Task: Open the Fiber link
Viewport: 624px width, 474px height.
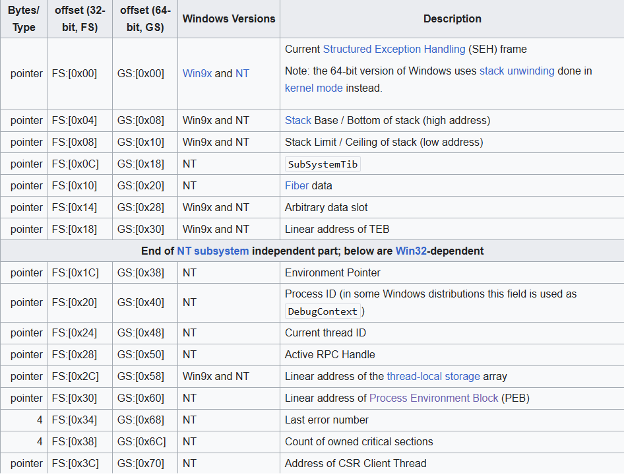Action: pos(297,185)
